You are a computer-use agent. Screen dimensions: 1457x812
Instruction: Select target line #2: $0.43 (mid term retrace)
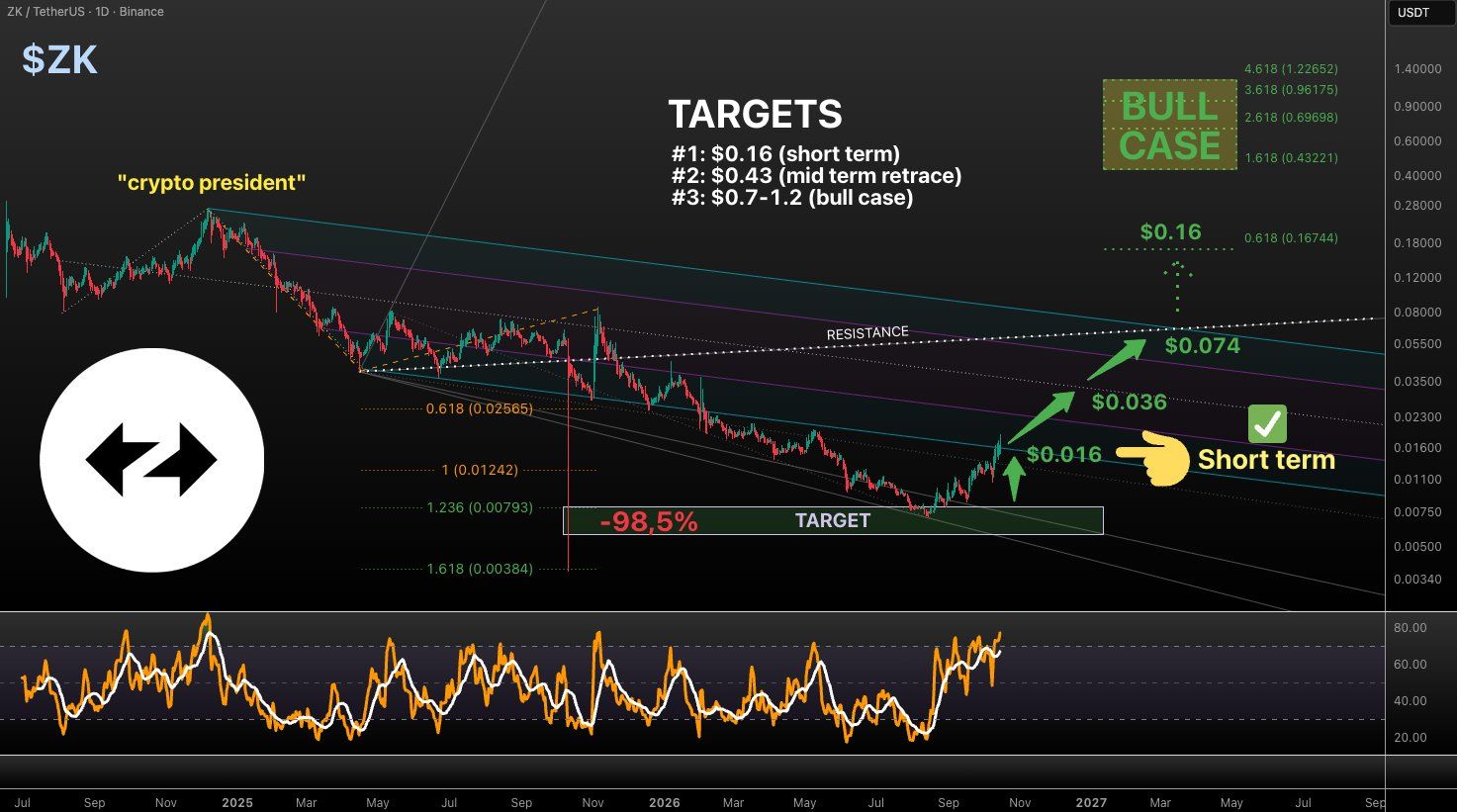pos(816,175)
